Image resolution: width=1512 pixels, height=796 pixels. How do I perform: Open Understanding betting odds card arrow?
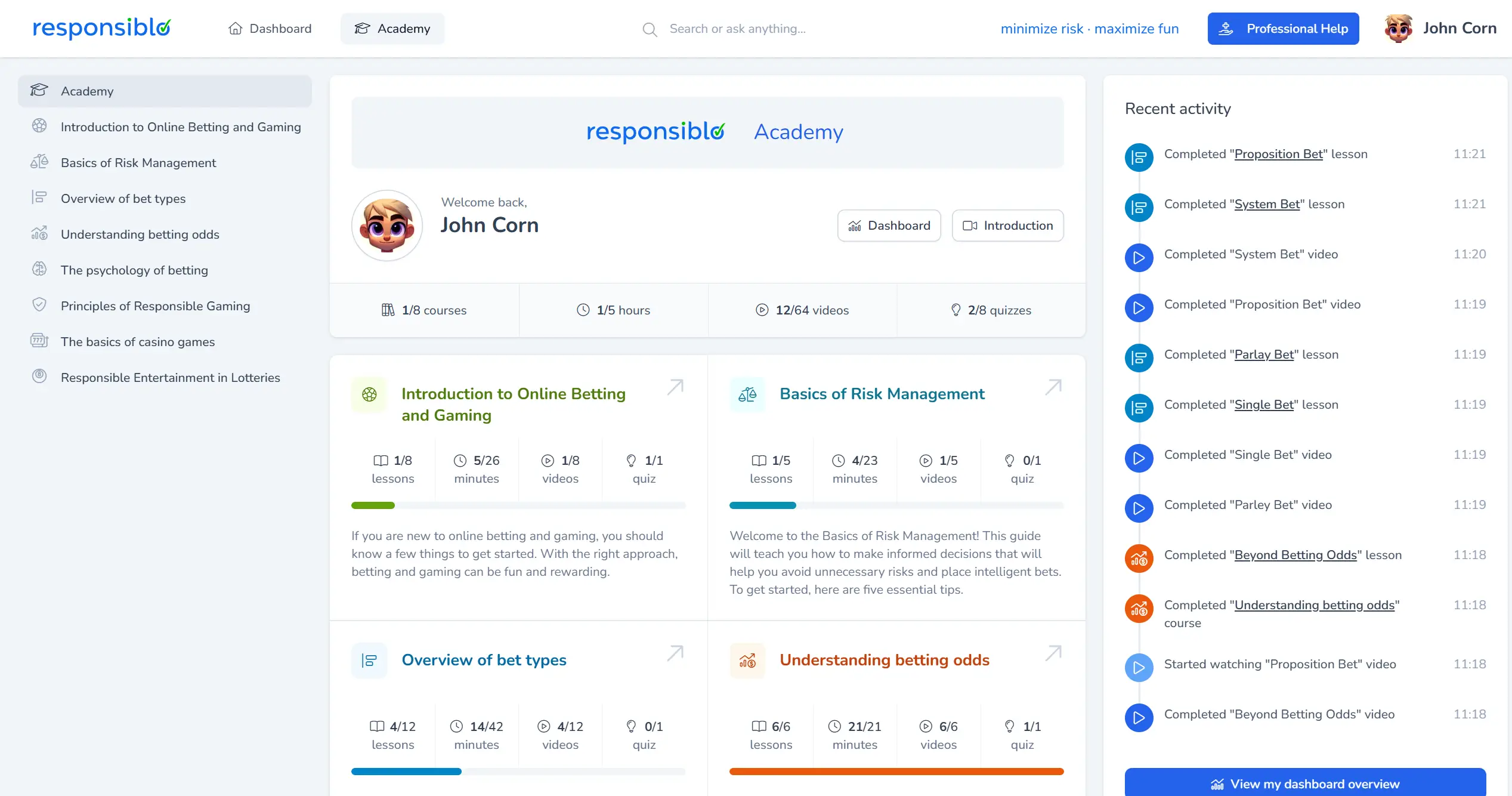pos(1053,653)
